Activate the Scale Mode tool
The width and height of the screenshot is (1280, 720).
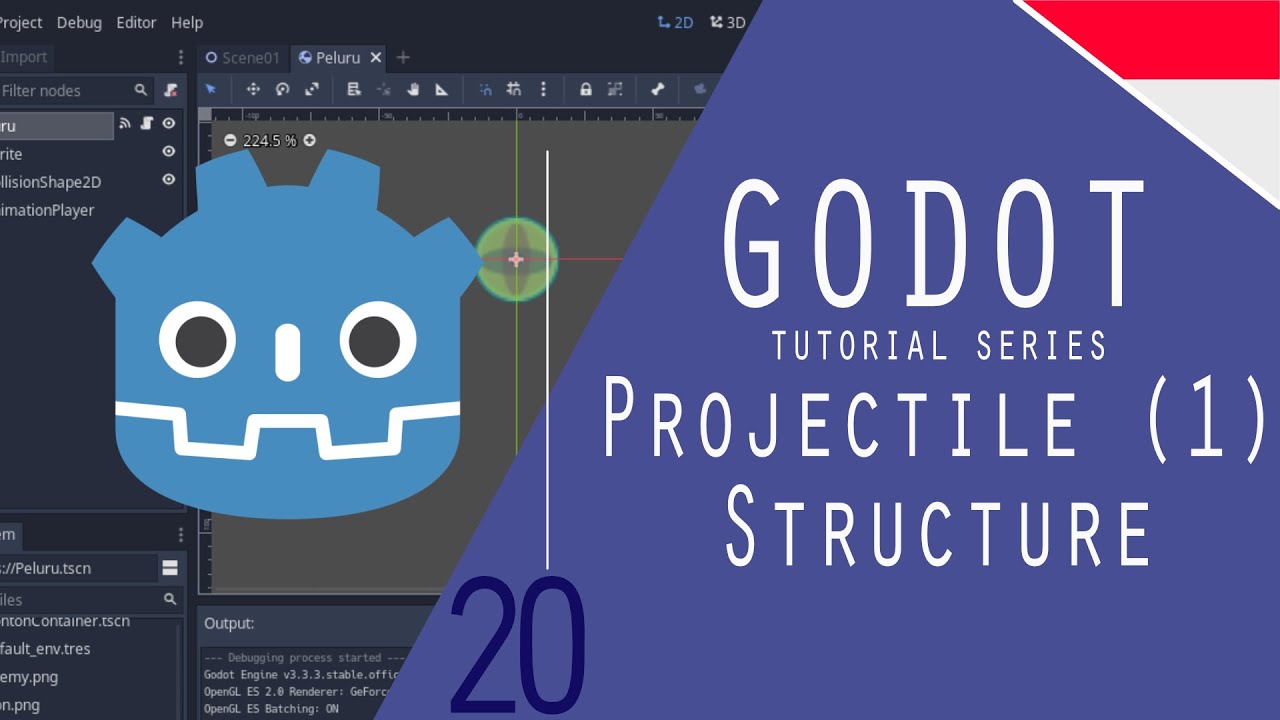(x=312, y=89)
